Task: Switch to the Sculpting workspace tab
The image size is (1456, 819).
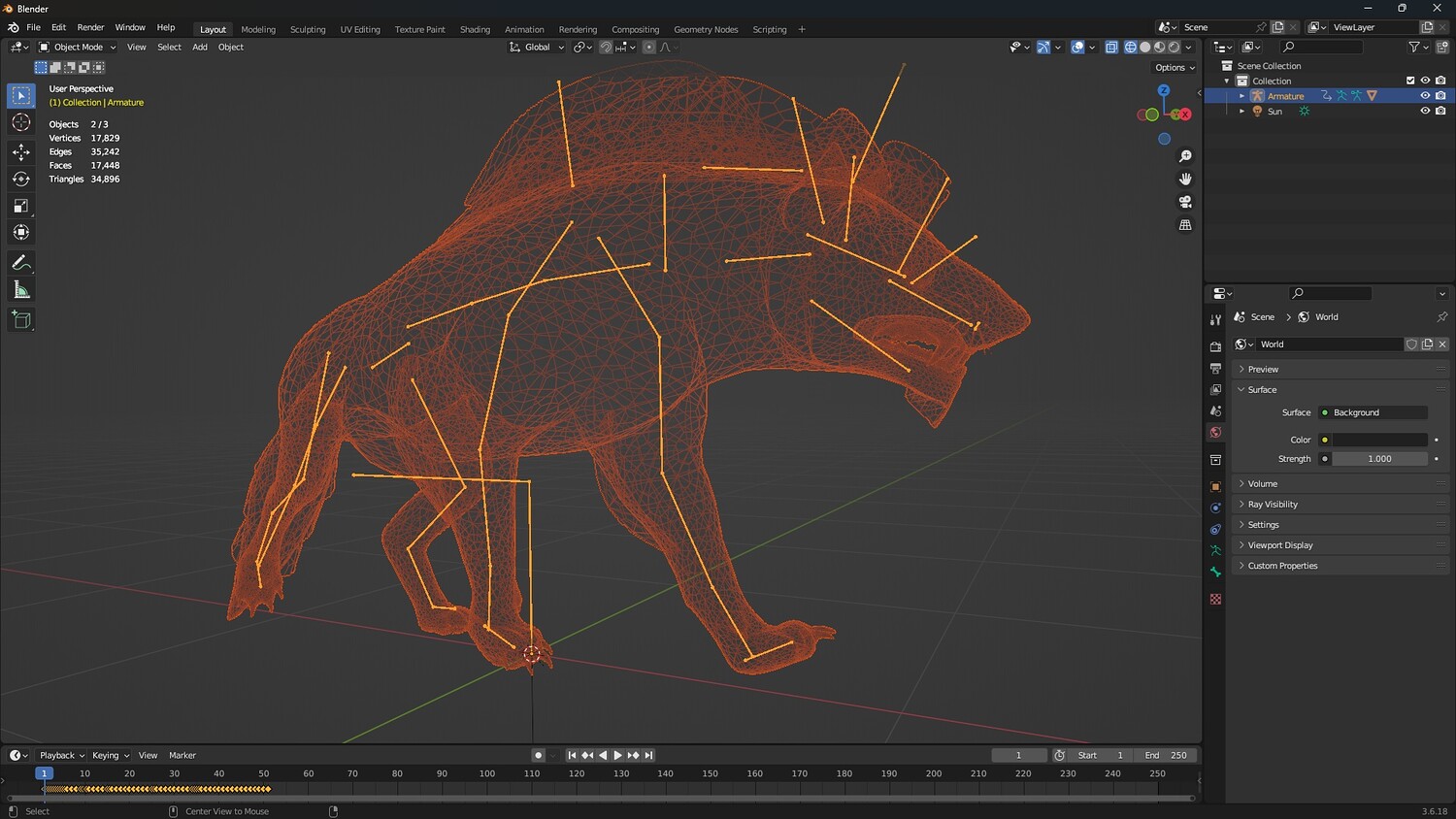Action: (308, 29)
